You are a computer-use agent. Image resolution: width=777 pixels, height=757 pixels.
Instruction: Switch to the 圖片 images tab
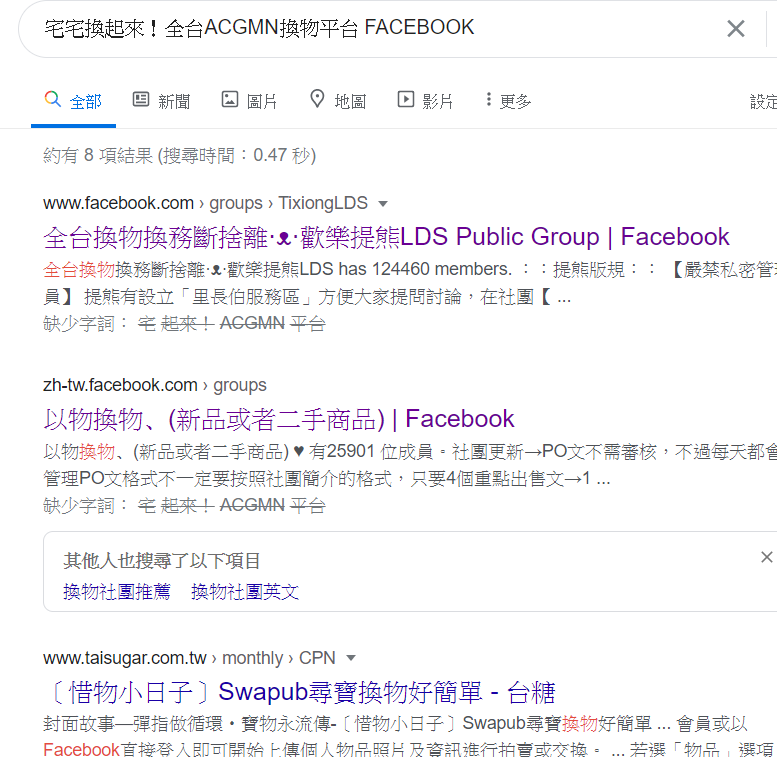pyautogui.click(x=249, y=101)
